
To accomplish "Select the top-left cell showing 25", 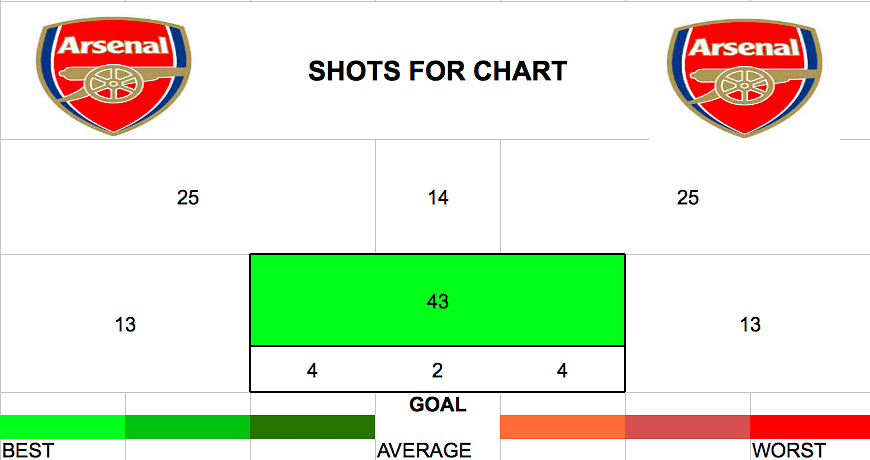I will (188, 198).
